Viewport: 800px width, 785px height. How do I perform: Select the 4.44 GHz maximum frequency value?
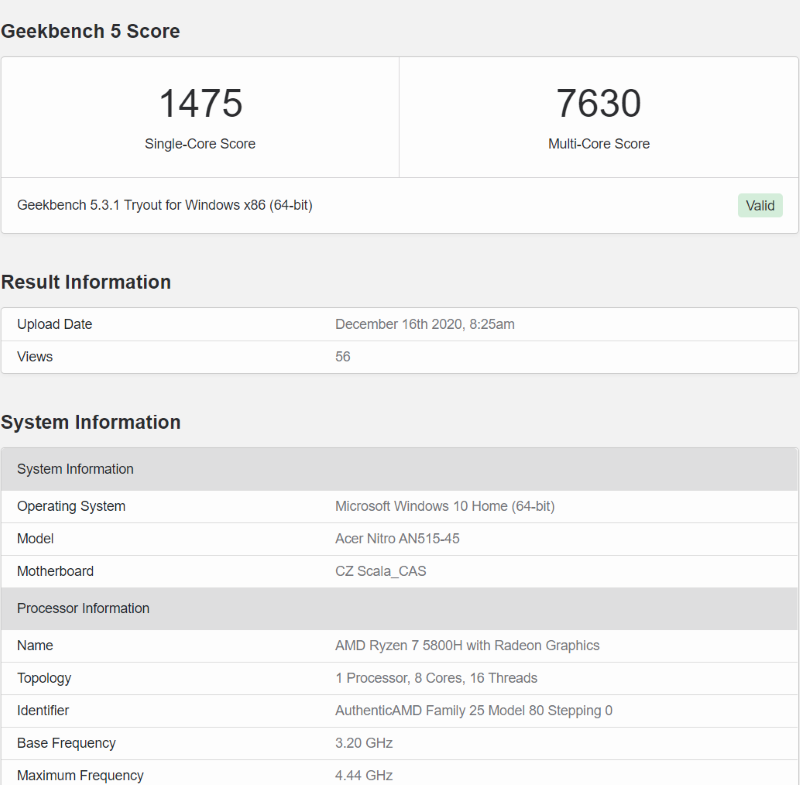click(x=364, y=776)
